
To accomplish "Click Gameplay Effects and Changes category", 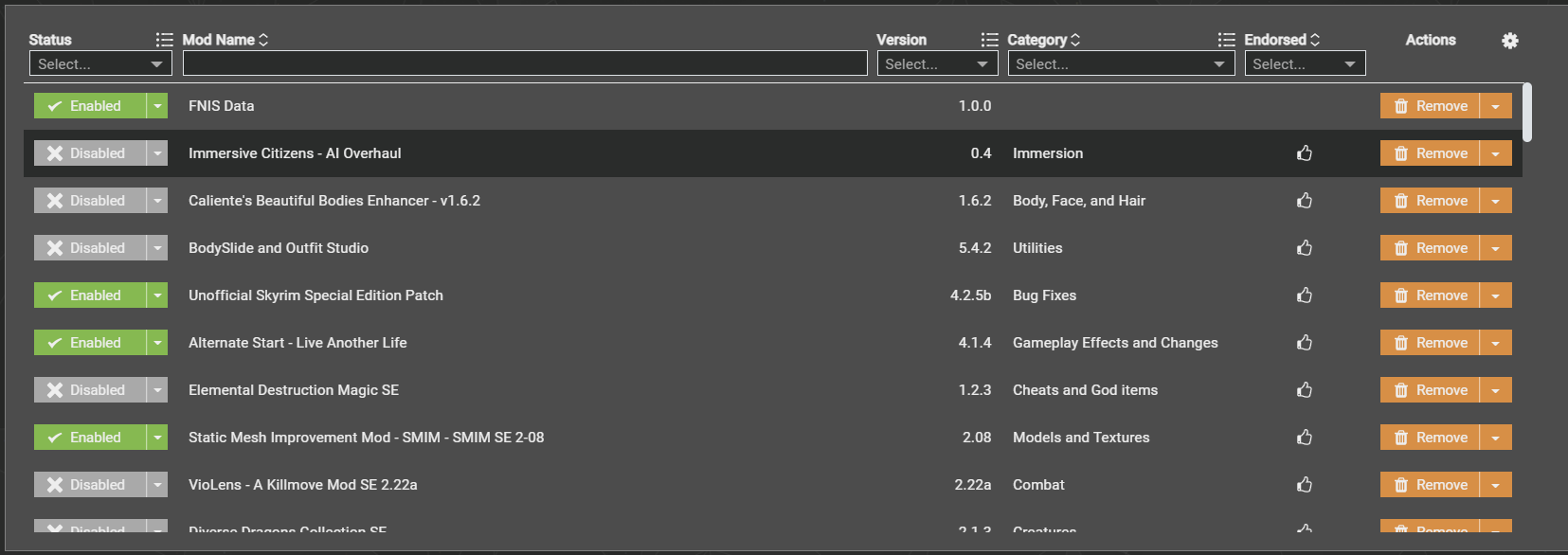I will [1115, 342].
